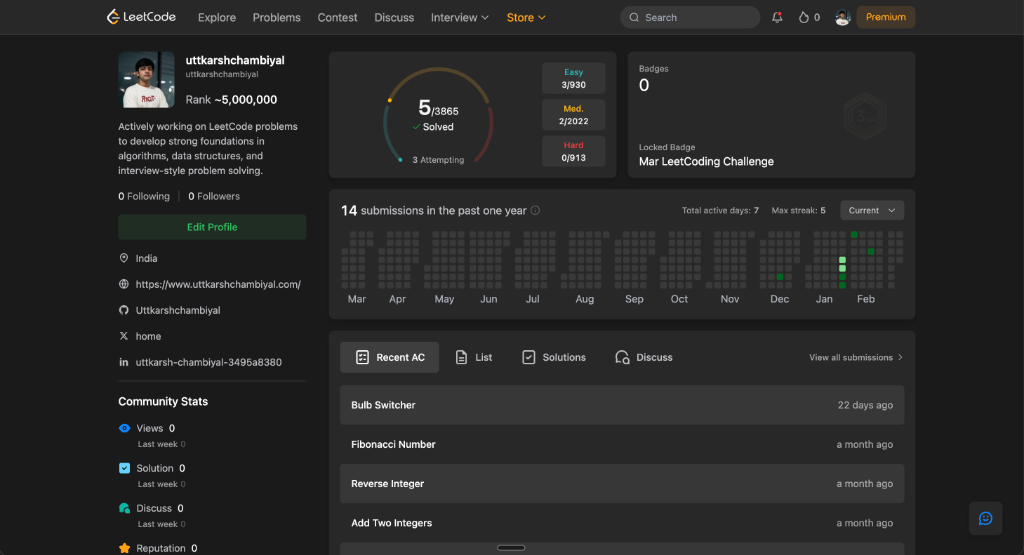Click the List tab document icon
The image size is (1024, 555).
461,357
